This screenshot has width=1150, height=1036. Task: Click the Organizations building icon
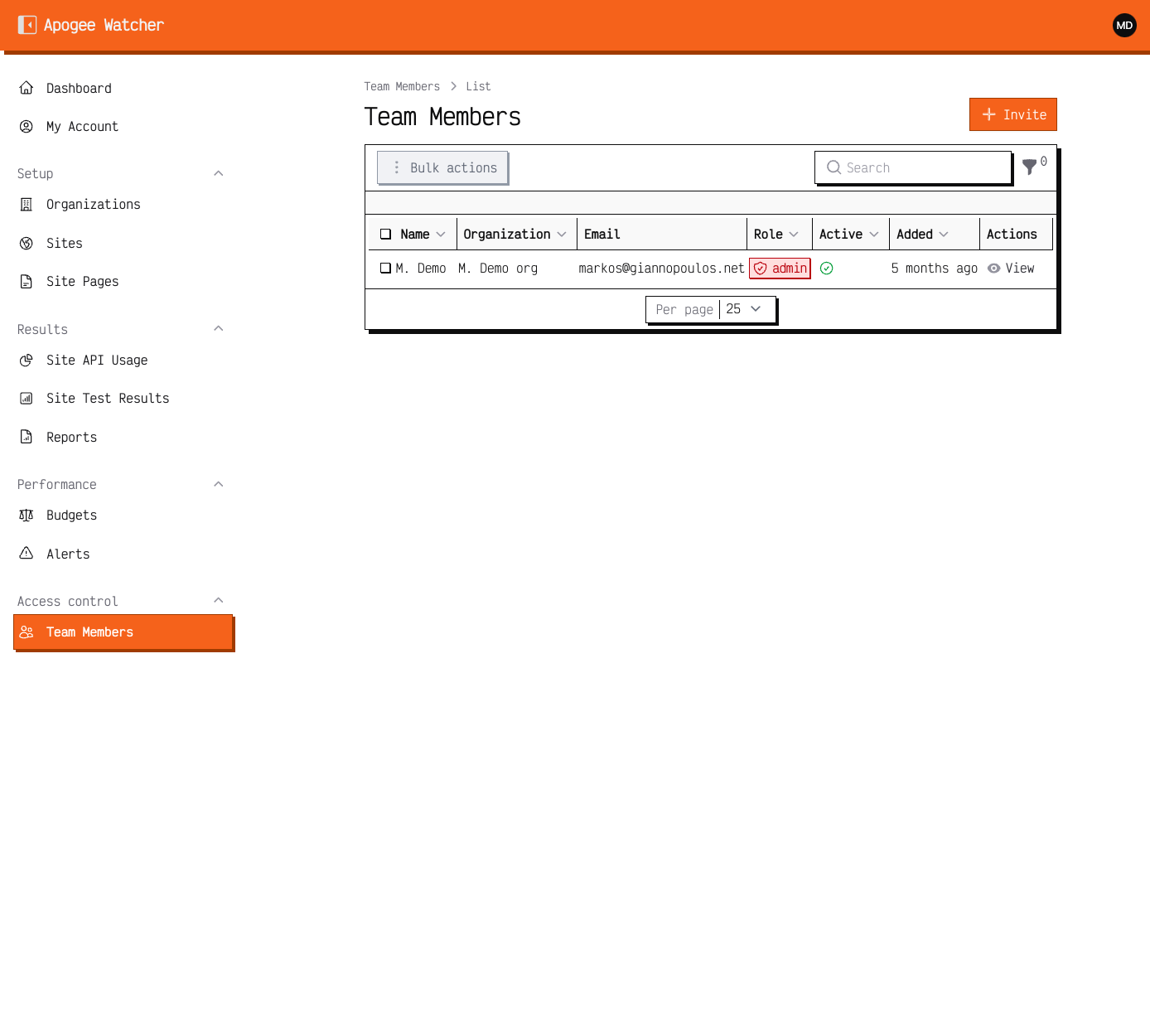tap(27, 205)
